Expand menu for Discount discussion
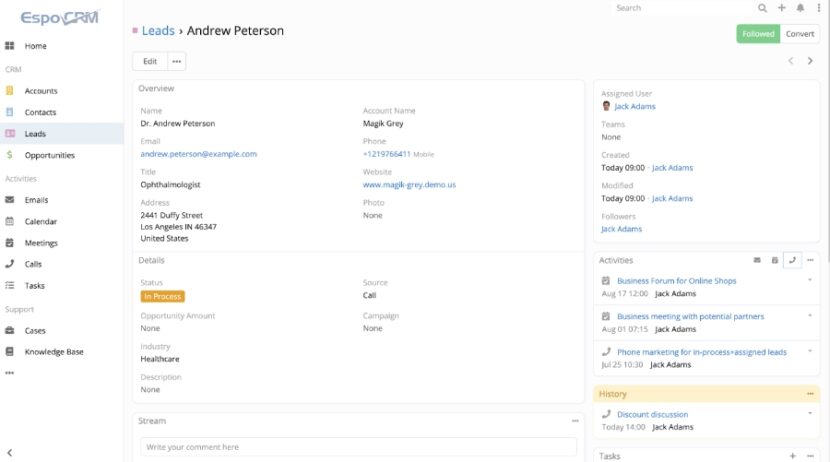 pyautogui.click(x=810, y=413)
